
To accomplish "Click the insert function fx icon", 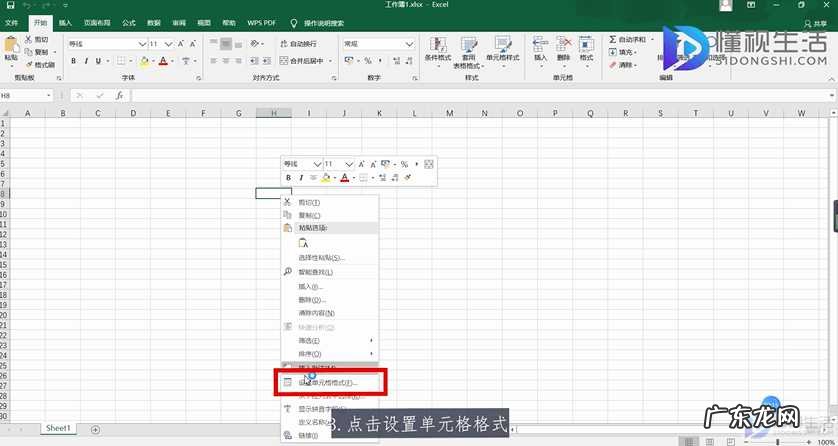I will tap(119, 96).
